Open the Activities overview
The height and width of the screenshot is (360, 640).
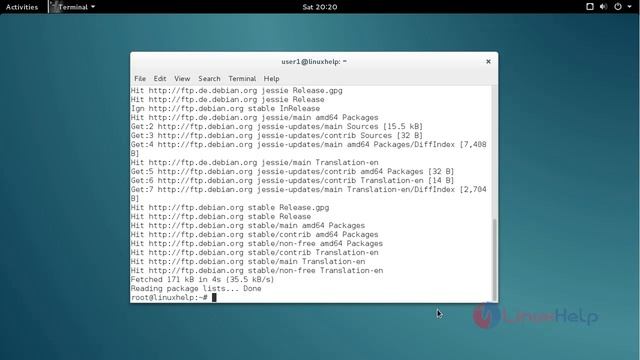click(x=22, y=7)
